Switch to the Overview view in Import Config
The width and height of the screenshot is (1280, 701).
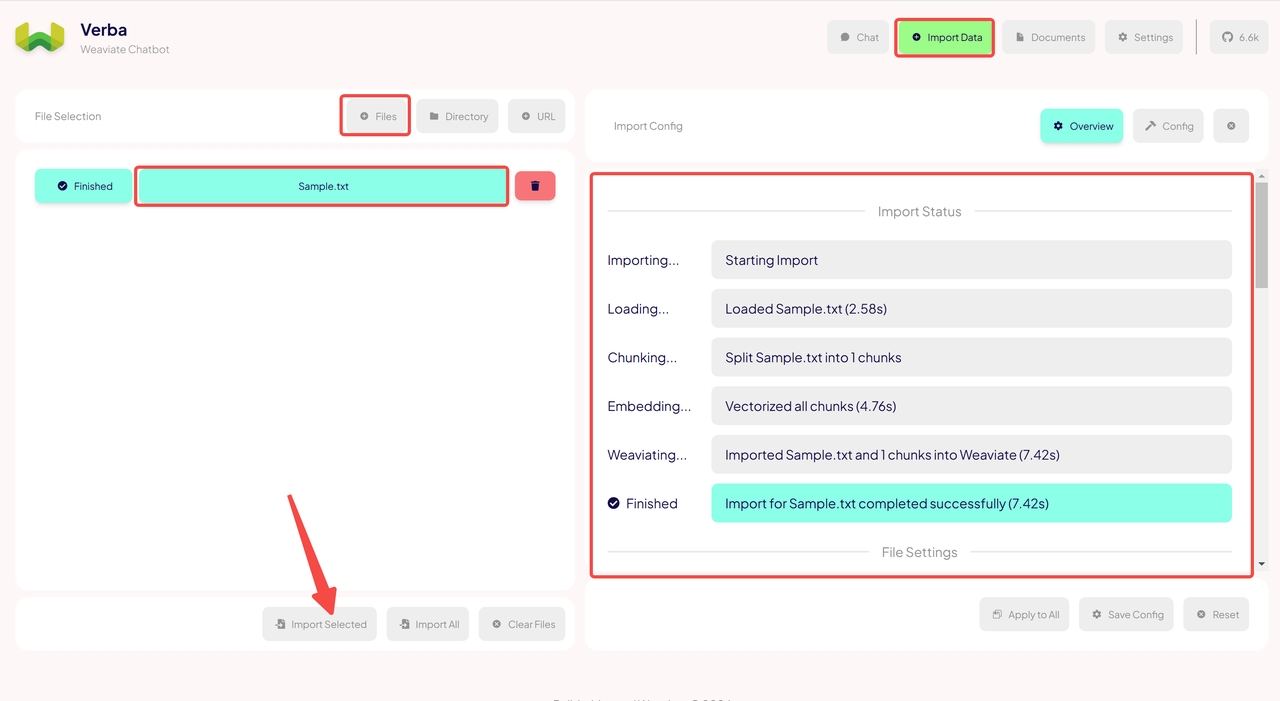coord(1082,126)
